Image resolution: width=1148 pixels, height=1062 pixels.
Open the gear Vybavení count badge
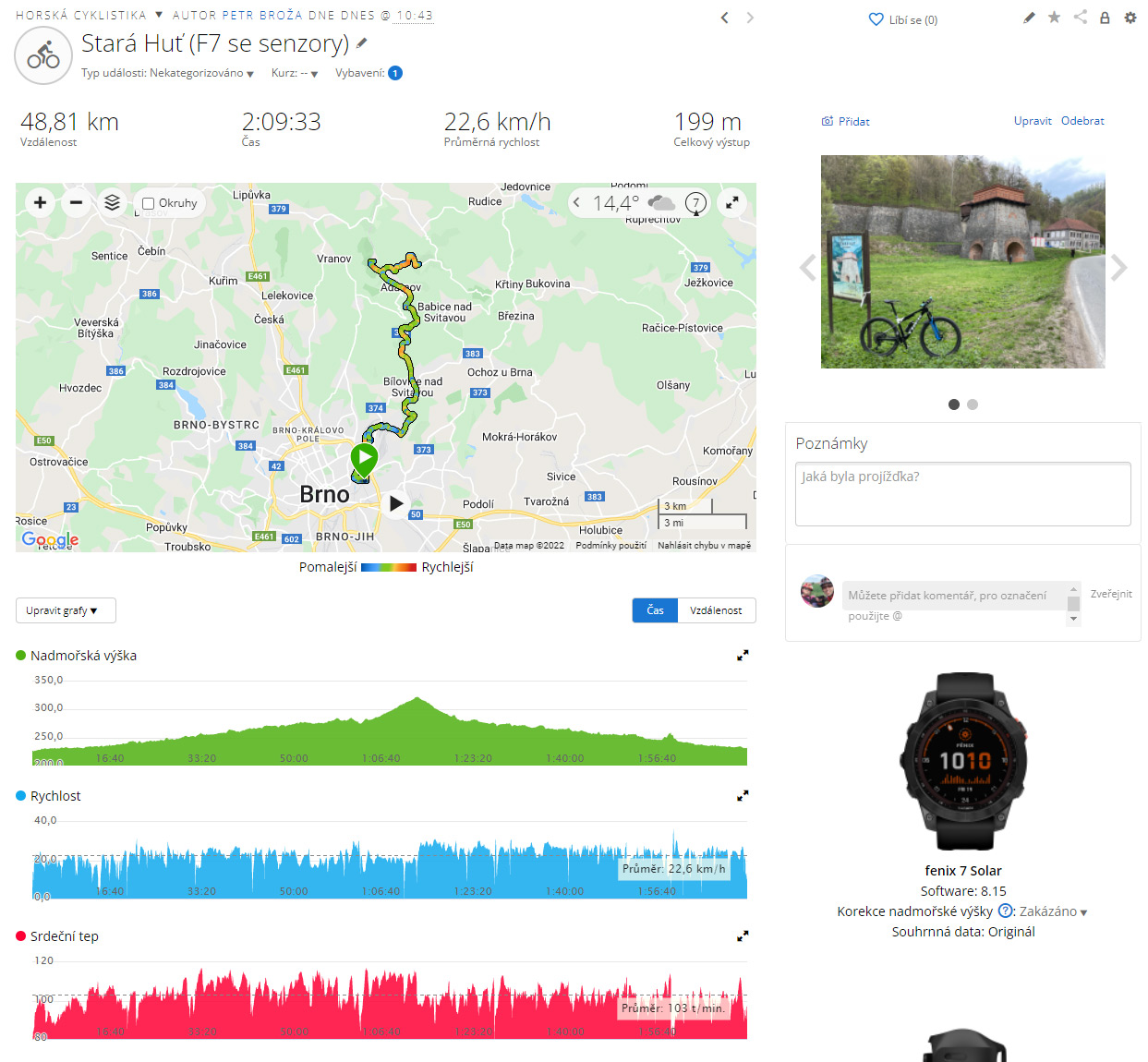coord(395,73)
